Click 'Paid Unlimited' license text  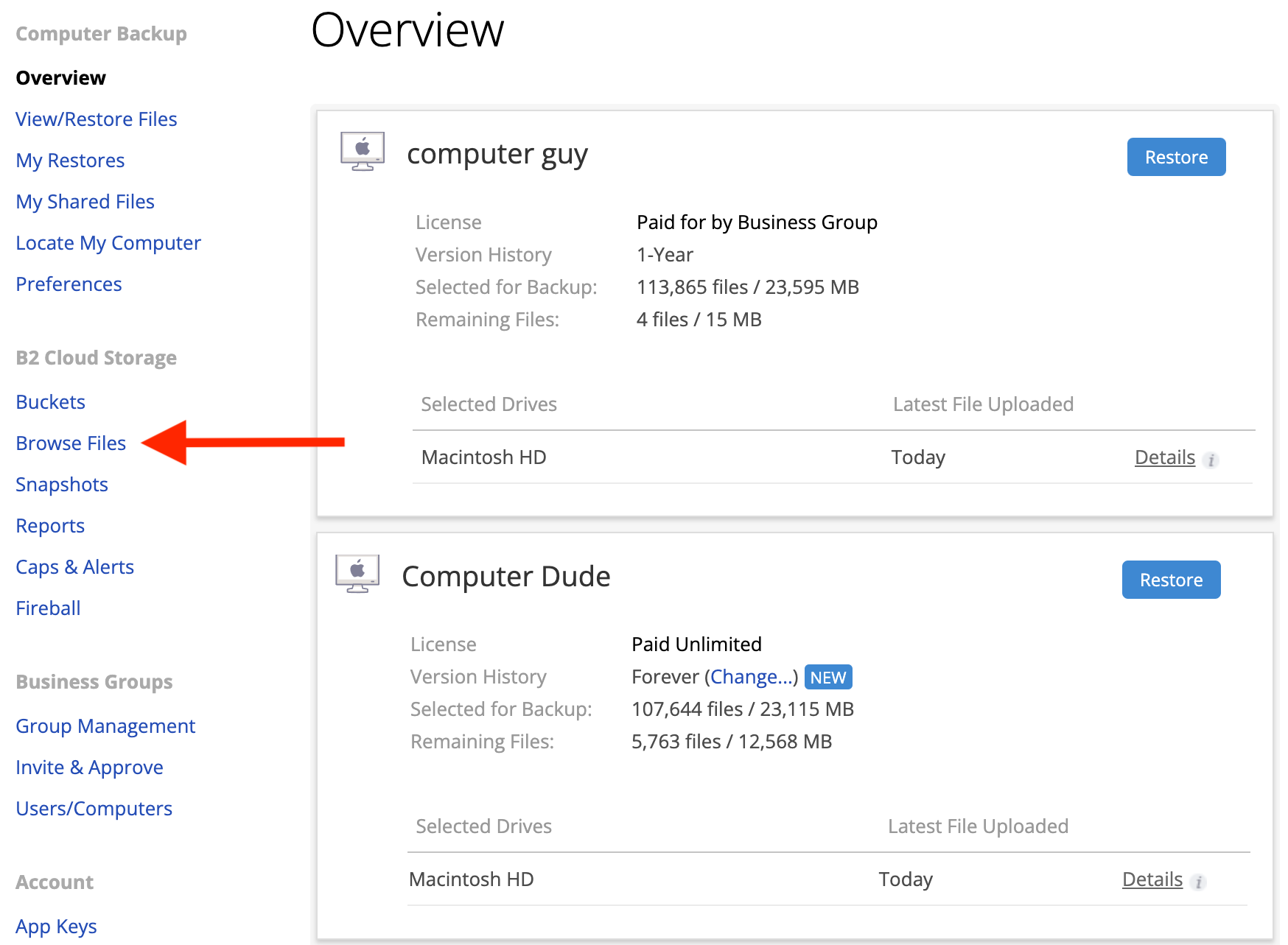696,644
